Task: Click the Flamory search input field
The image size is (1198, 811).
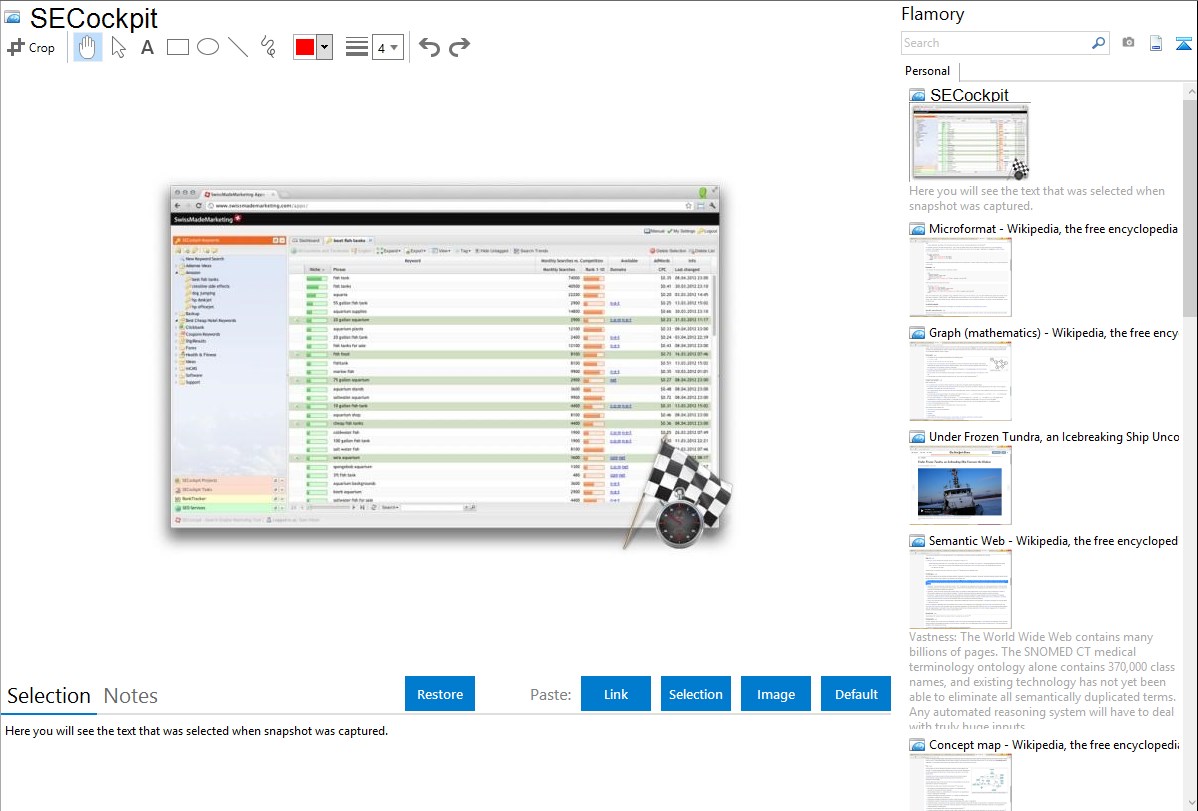Action: click(x=994, y=43)
